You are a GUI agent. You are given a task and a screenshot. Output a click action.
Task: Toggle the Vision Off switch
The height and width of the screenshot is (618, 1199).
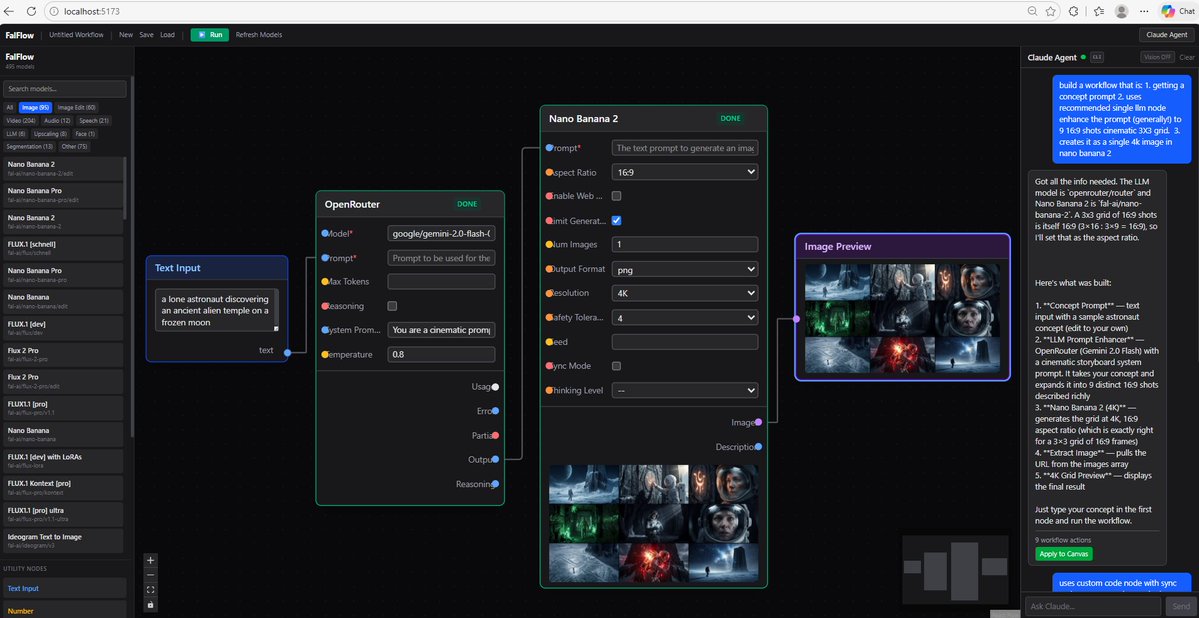point(1156,57)
